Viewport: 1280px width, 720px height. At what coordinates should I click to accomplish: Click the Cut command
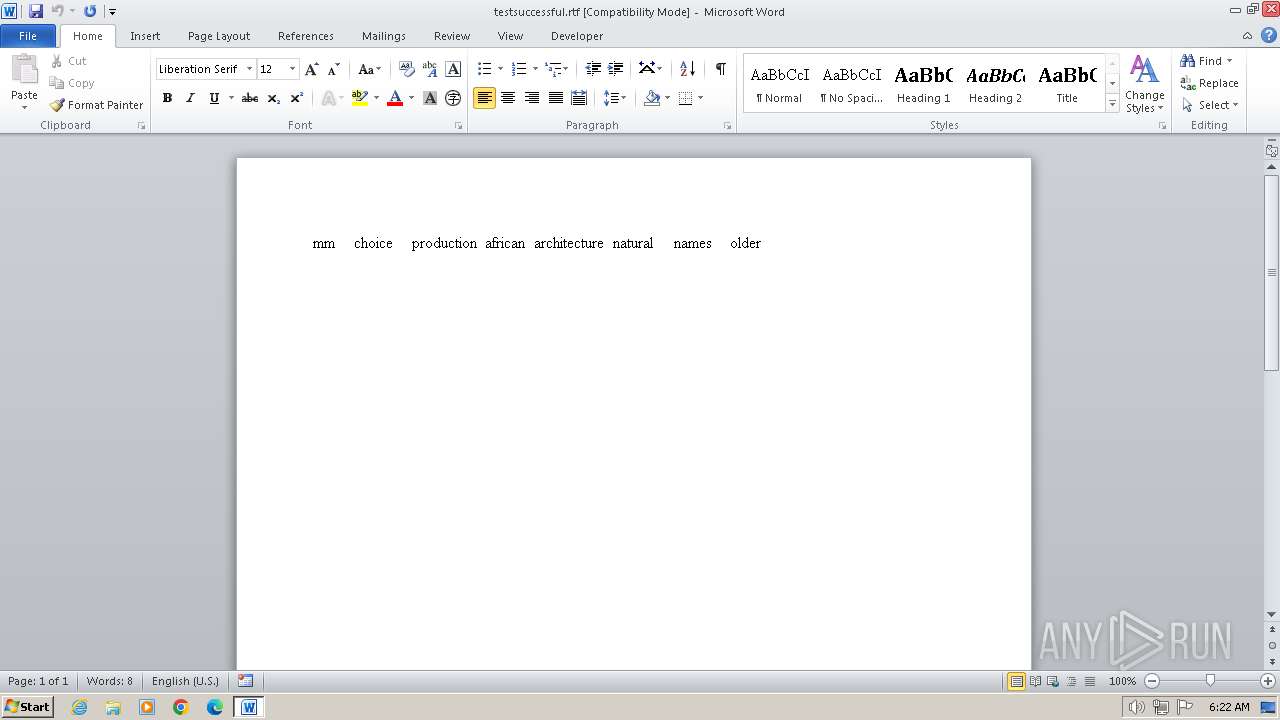click(x=69, y=61)
